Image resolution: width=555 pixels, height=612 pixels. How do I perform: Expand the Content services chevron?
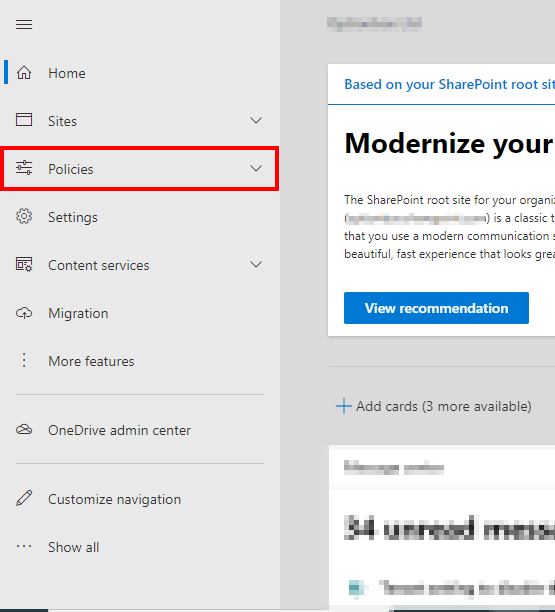click(x=256, y=265)
